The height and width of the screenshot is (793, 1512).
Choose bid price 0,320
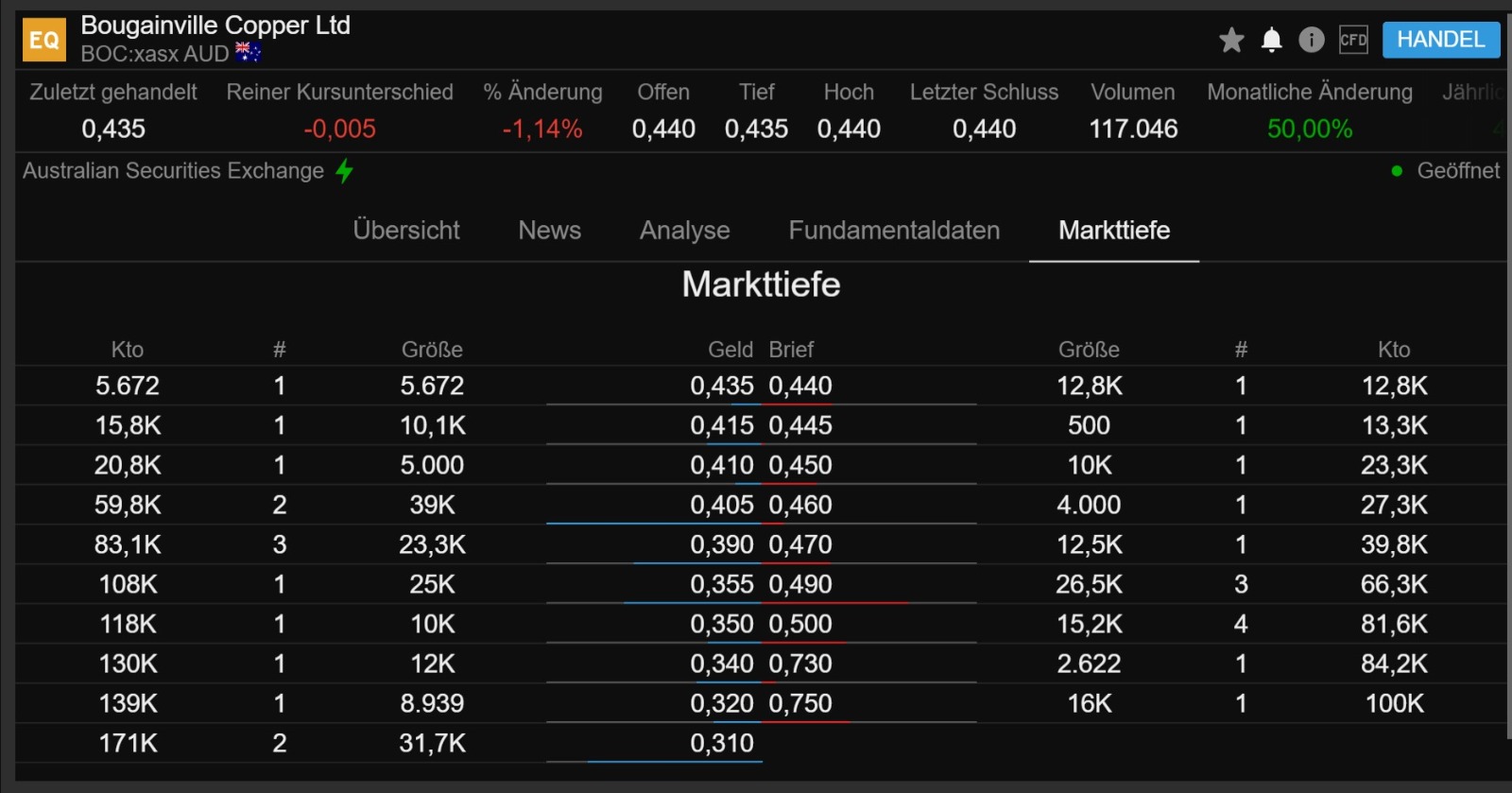click(x=722, y=703)
